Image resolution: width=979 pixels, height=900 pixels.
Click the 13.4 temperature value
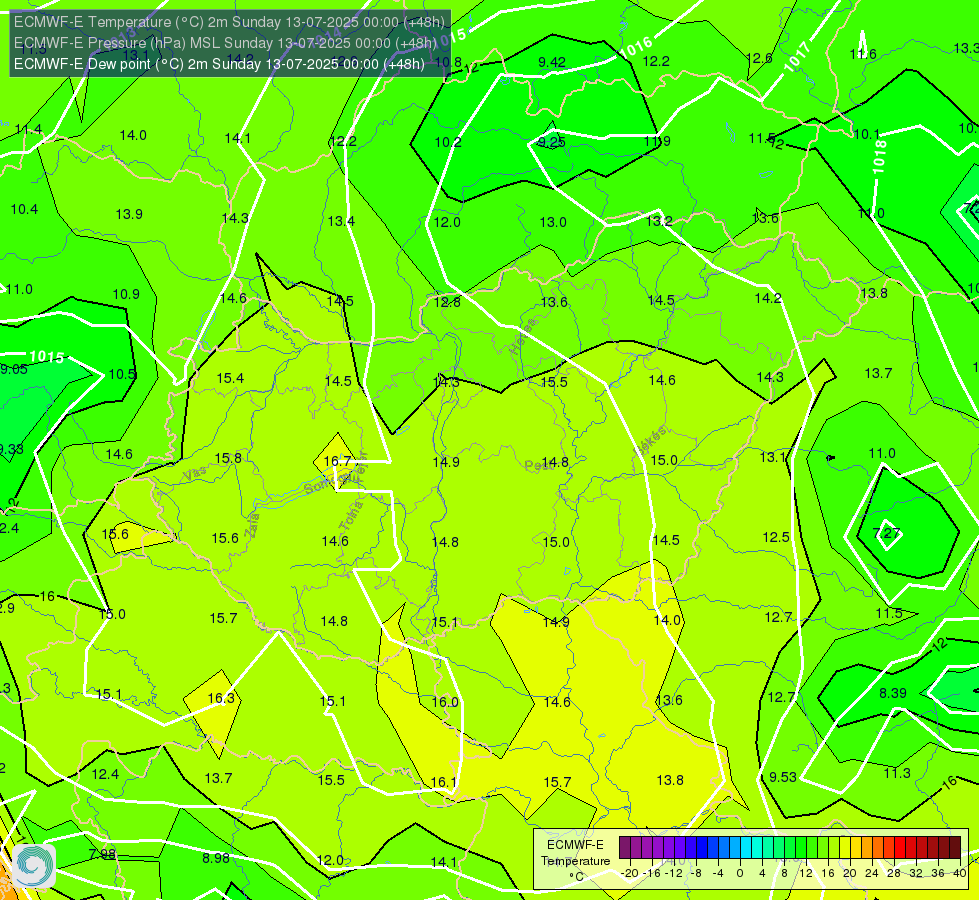coord(342,221)
